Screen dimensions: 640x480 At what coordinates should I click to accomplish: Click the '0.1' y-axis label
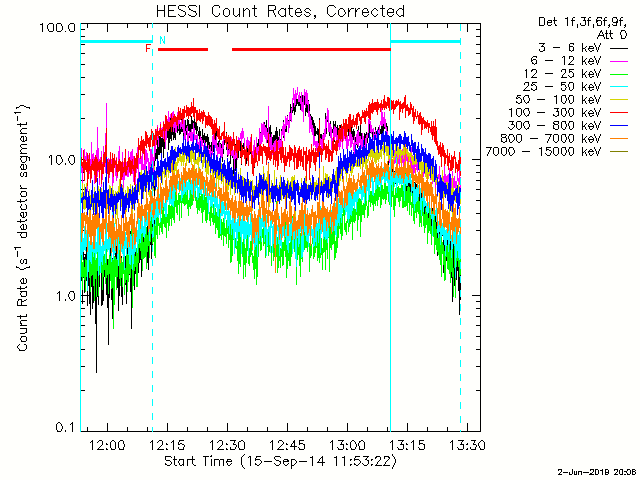coord(65,427)
